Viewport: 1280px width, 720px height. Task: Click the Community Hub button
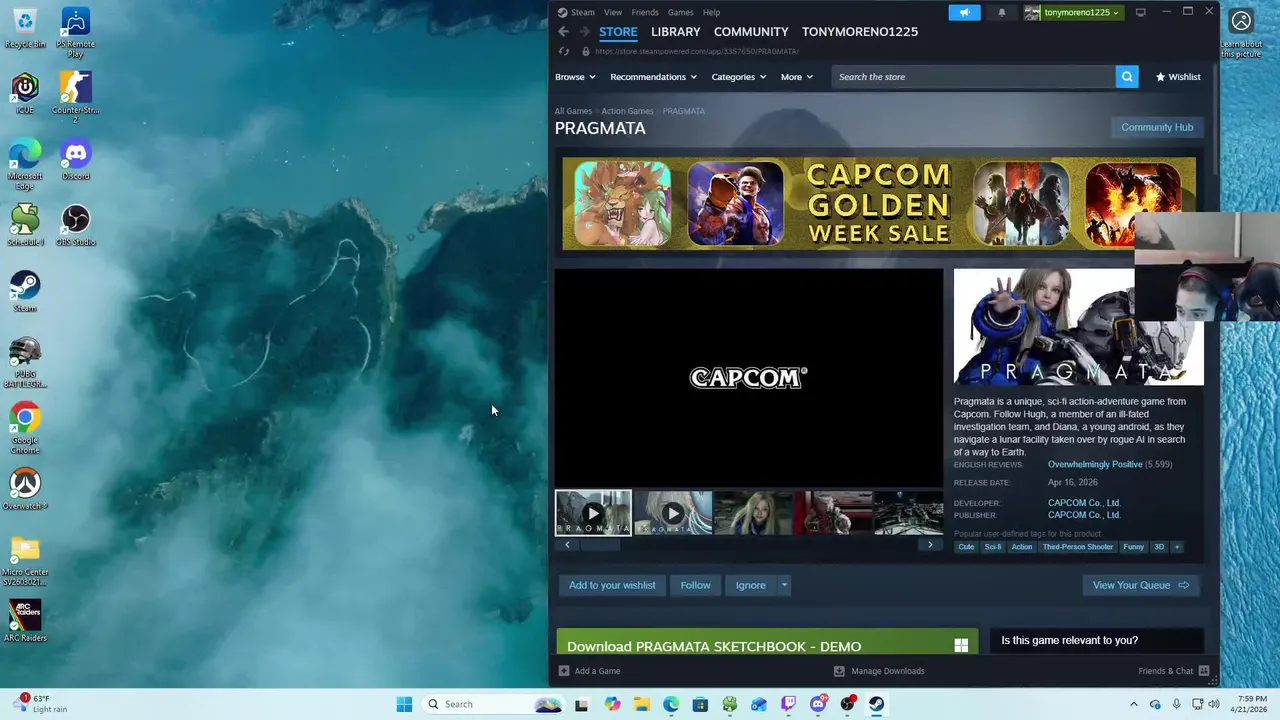(1157, 127)
